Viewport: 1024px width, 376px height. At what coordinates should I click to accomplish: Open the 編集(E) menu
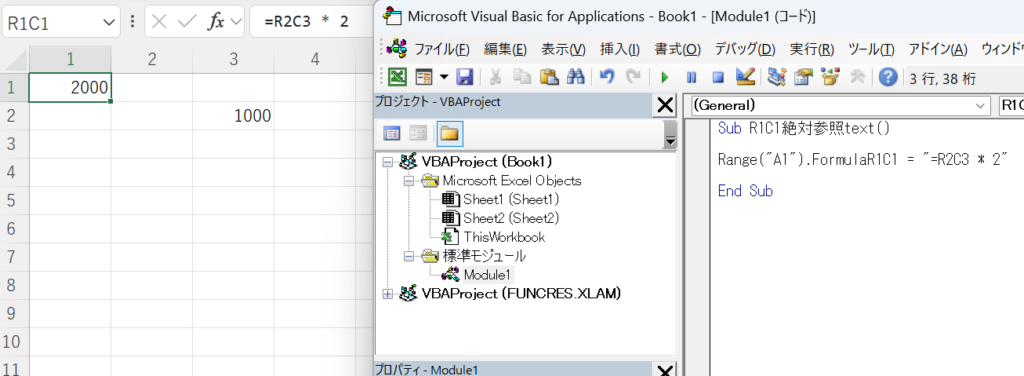click(x=505, y=50)
